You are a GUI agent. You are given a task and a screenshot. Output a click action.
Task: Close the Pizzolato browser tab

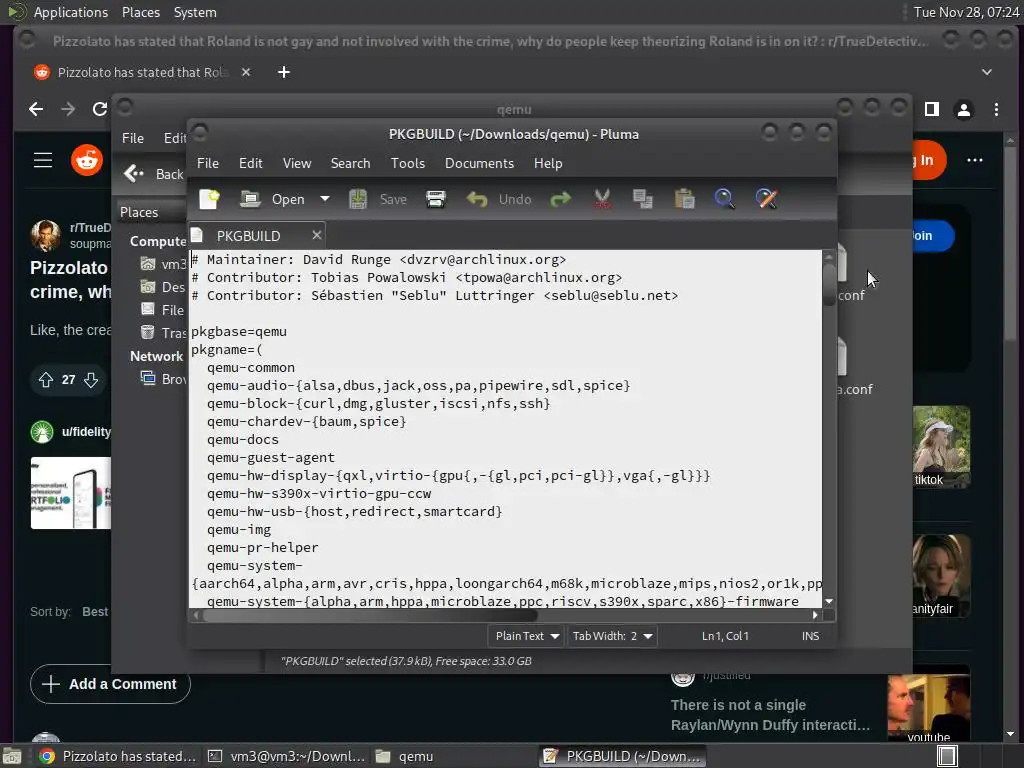coord(246,72)
